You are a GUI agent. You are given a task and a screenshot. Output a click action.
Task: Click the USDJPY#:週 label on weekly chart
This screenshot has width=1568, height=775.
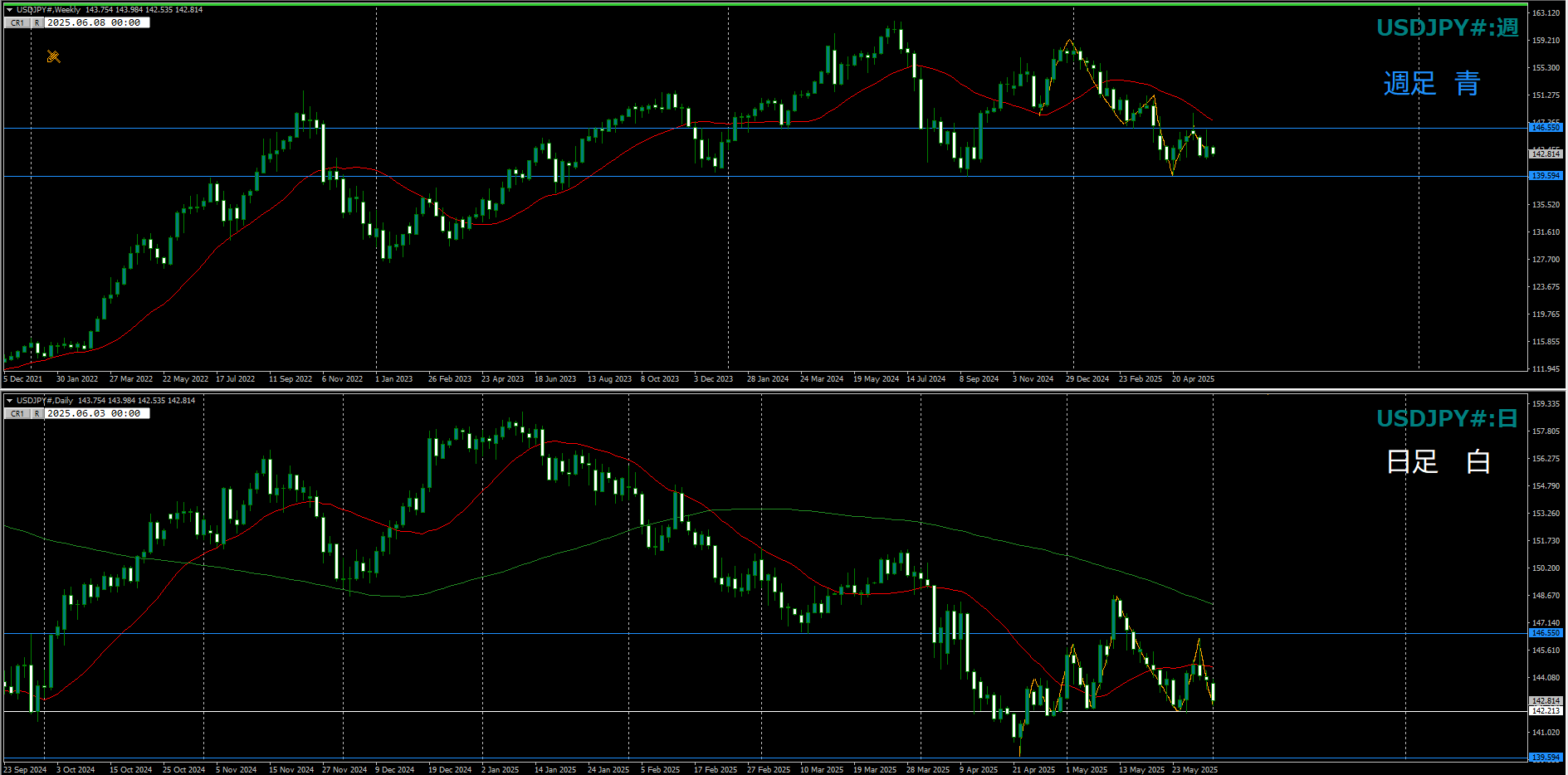pos(1448,28)
